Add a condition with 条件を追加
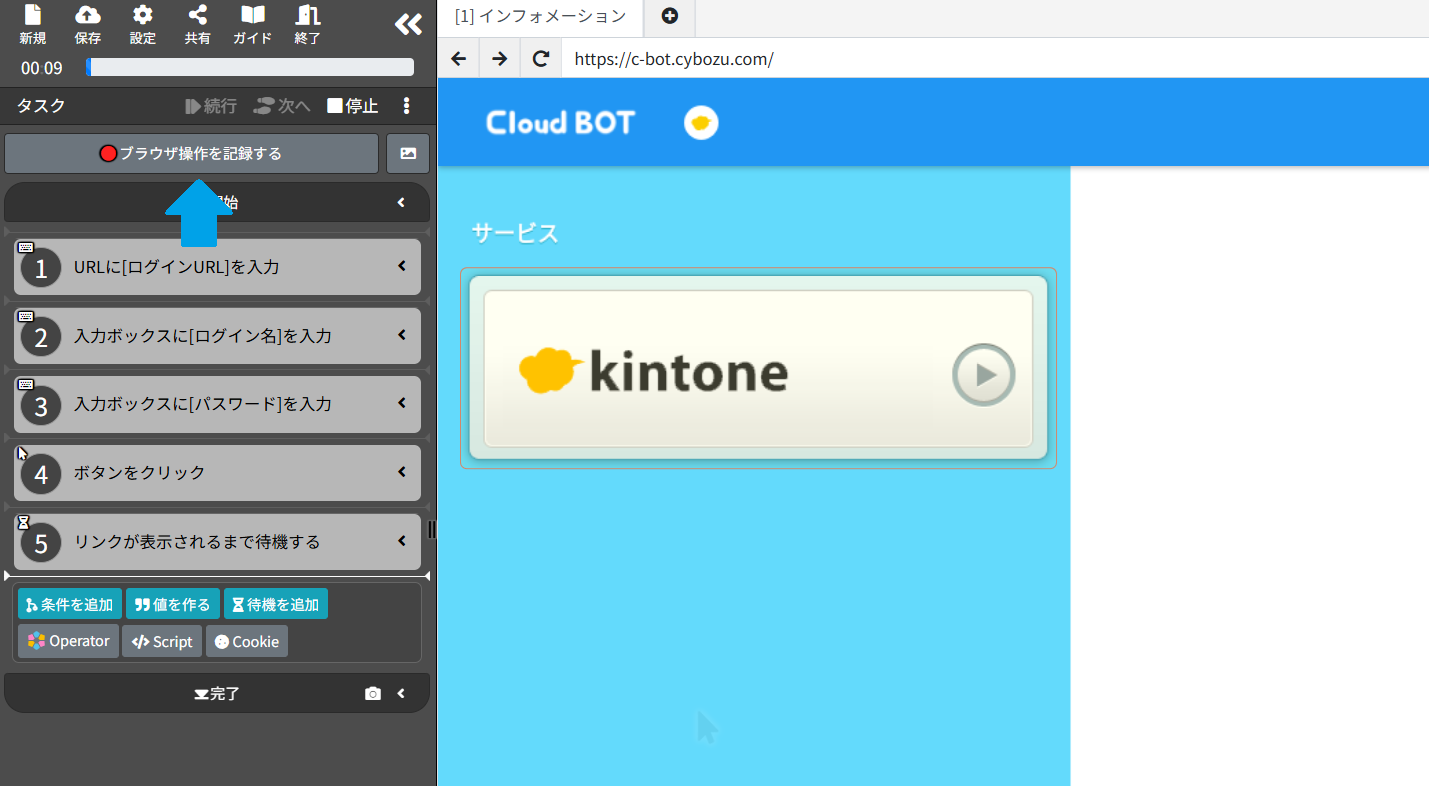1429x786 pixels. tap(70, 604)
